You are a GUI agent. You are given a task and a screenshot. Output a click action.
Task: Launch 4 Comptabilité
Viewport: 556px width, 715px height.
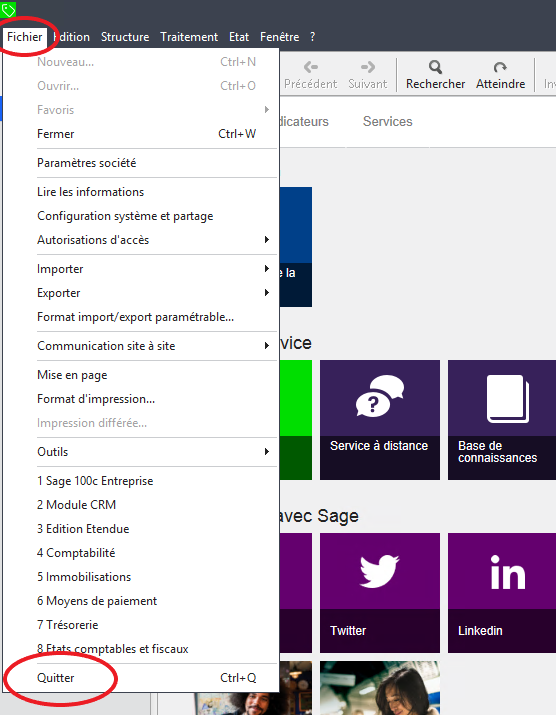[141, 553]
